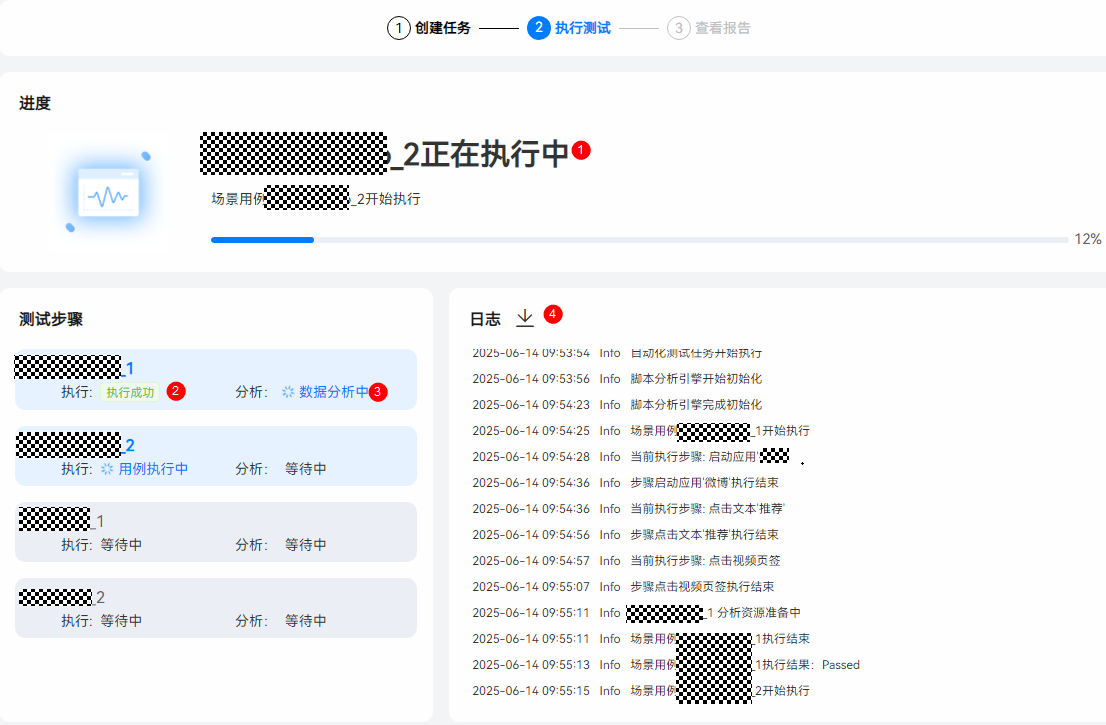The width and height of the screenshot is (1106, 725).
Task: Click the progress waveform illustration icon
Action: (108, 194)
